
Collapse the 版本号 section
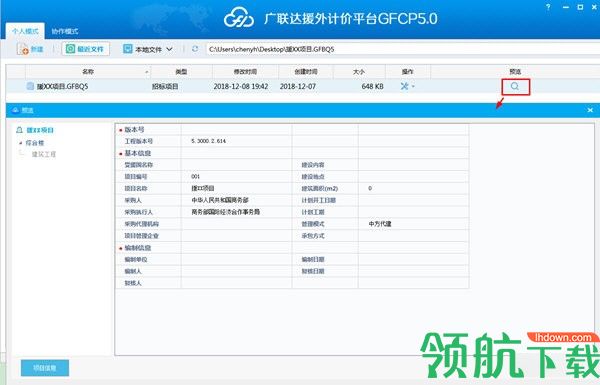pyautogui.click(x=121, y=130)
